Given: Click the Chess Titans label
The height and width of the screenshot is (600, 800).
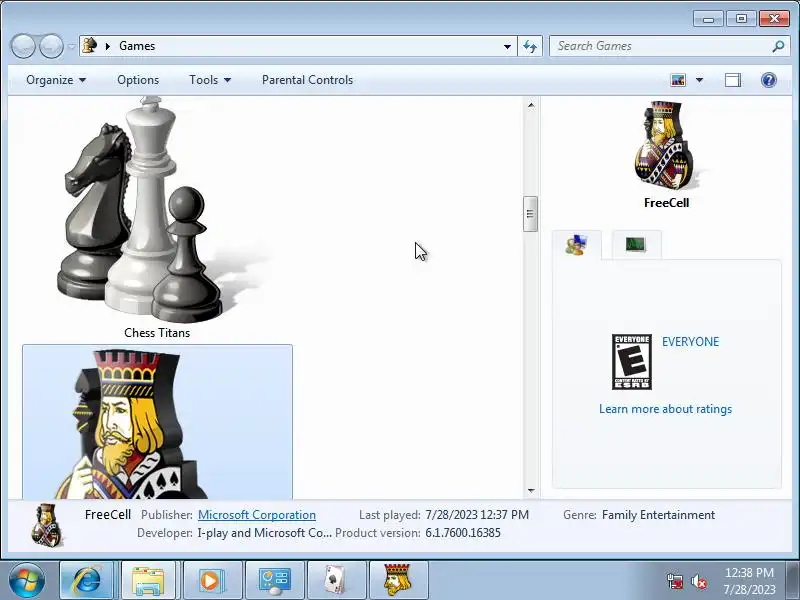Looking at the screenshot, I should pos(157,333).
